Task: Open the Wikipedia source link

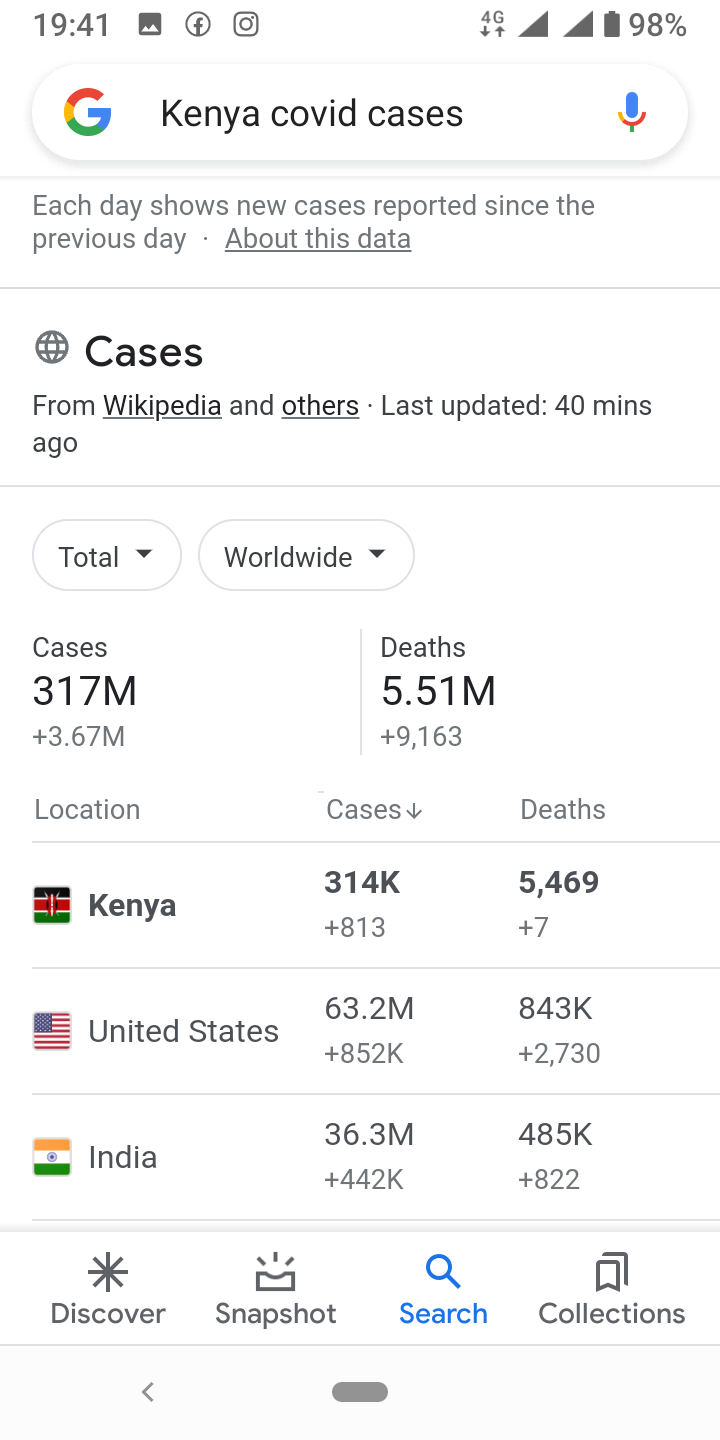Action: (162, 405)
